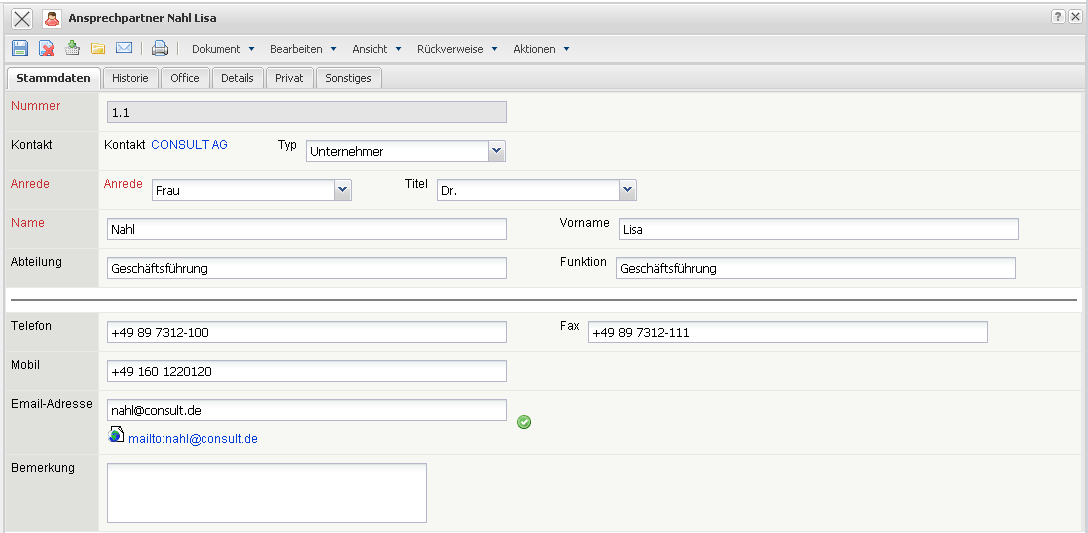Switch to the Historie tab
Viewport: 1088px width, 533px height.
[130, 78]
